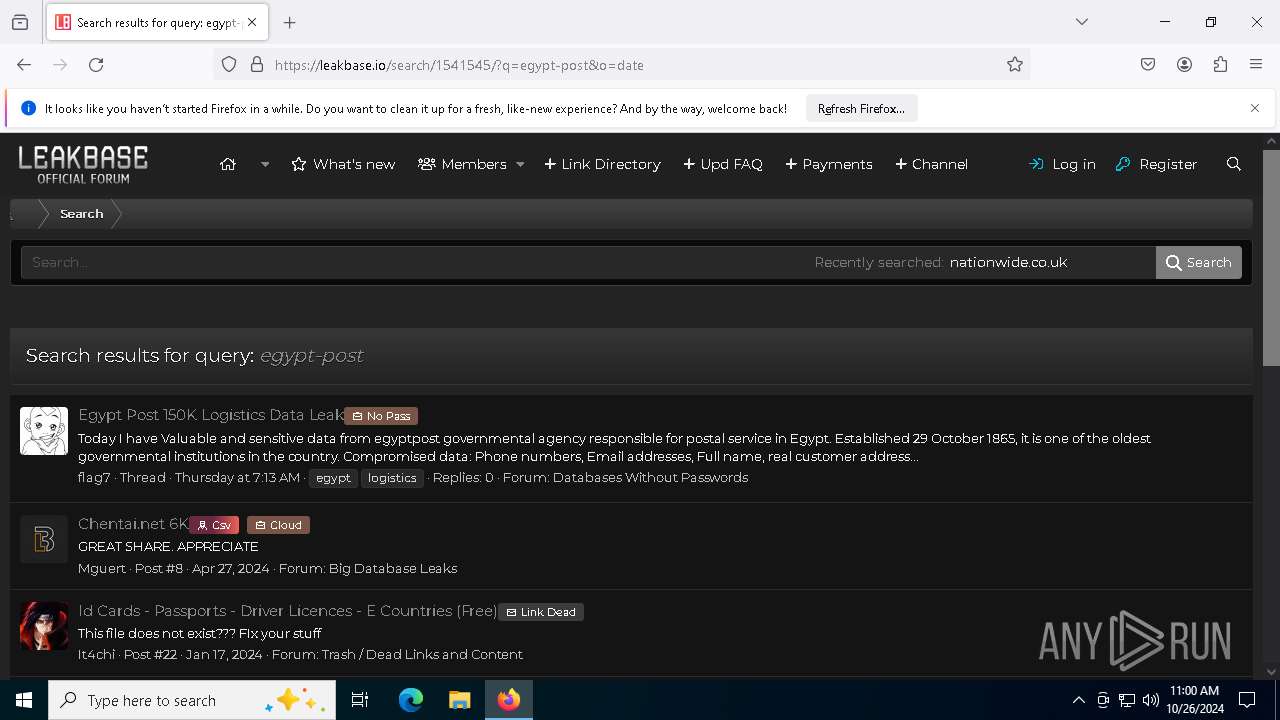This screenshot has height=720, width=1280.
Task: Open flag7 username link
Action: point(94,478)
